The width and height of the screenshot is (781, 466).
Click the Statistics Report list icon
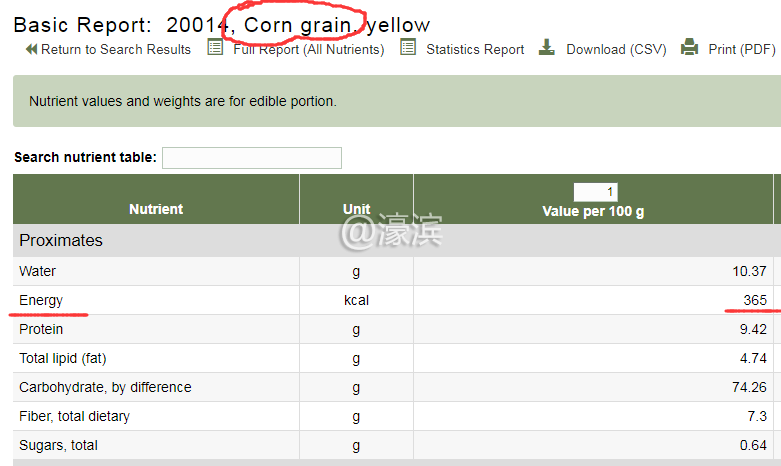tap(408, 47)
